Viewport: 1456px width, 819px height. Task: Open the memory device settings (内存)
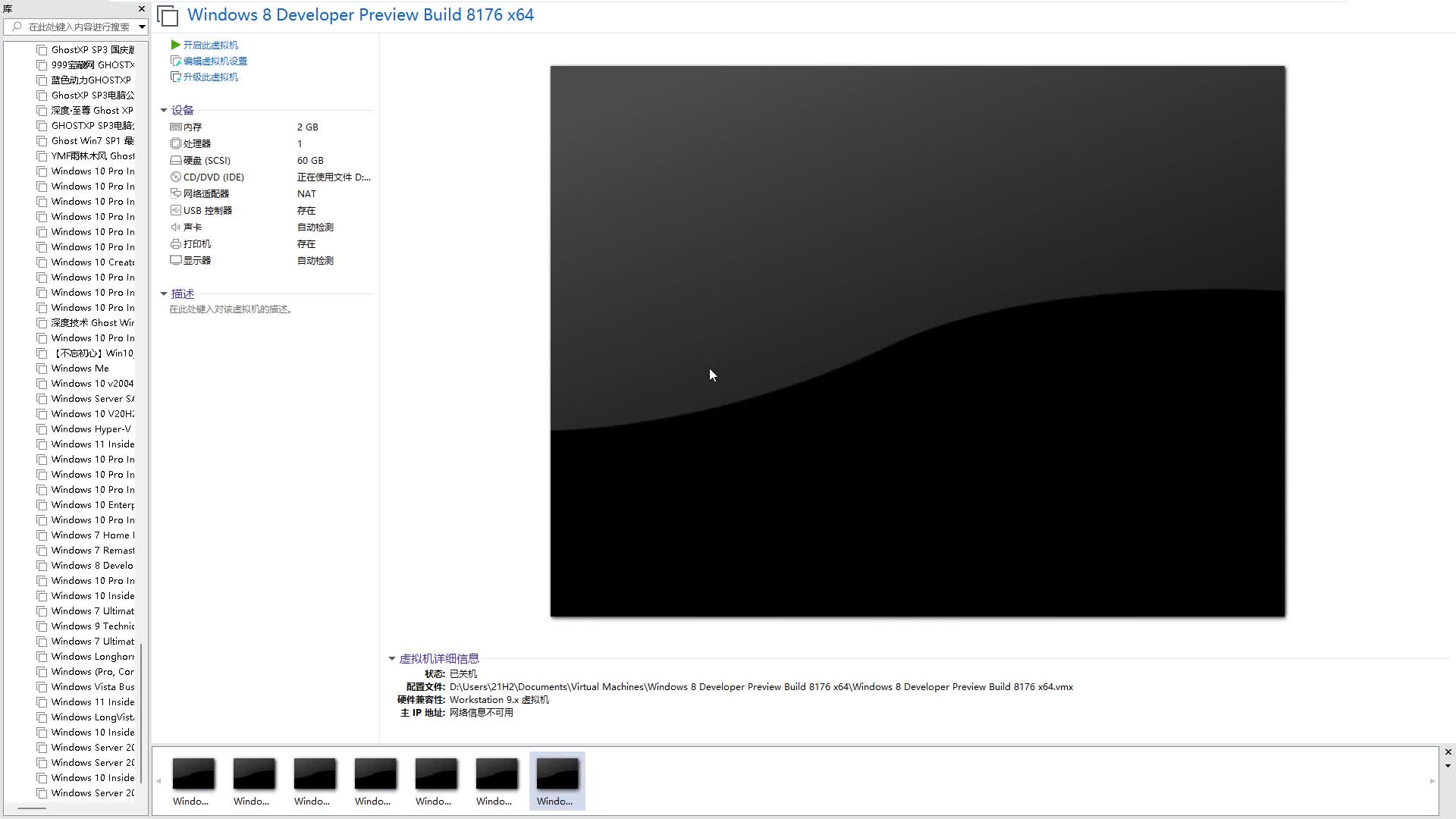coord(193,127)
